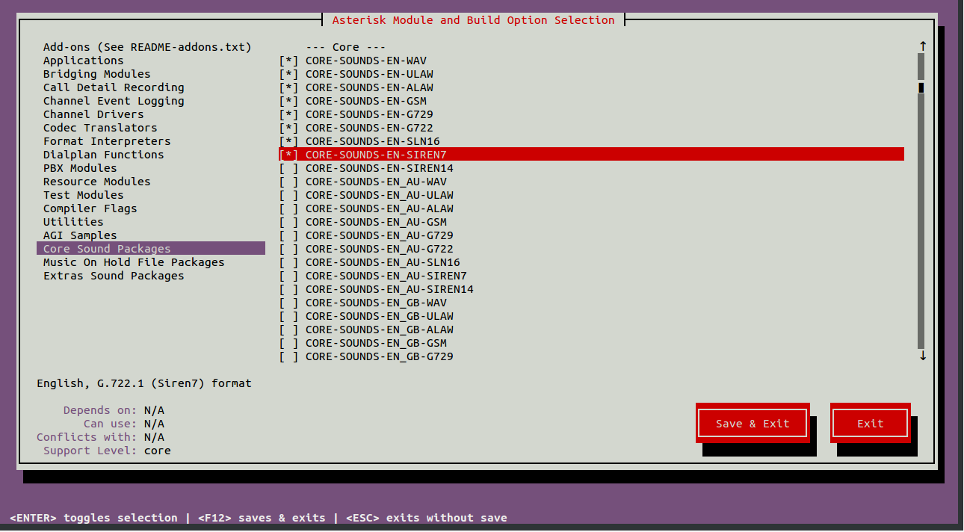Select Channel Drivers category
The width and height of the screenshot is (964, 532).
coord(93,115)
